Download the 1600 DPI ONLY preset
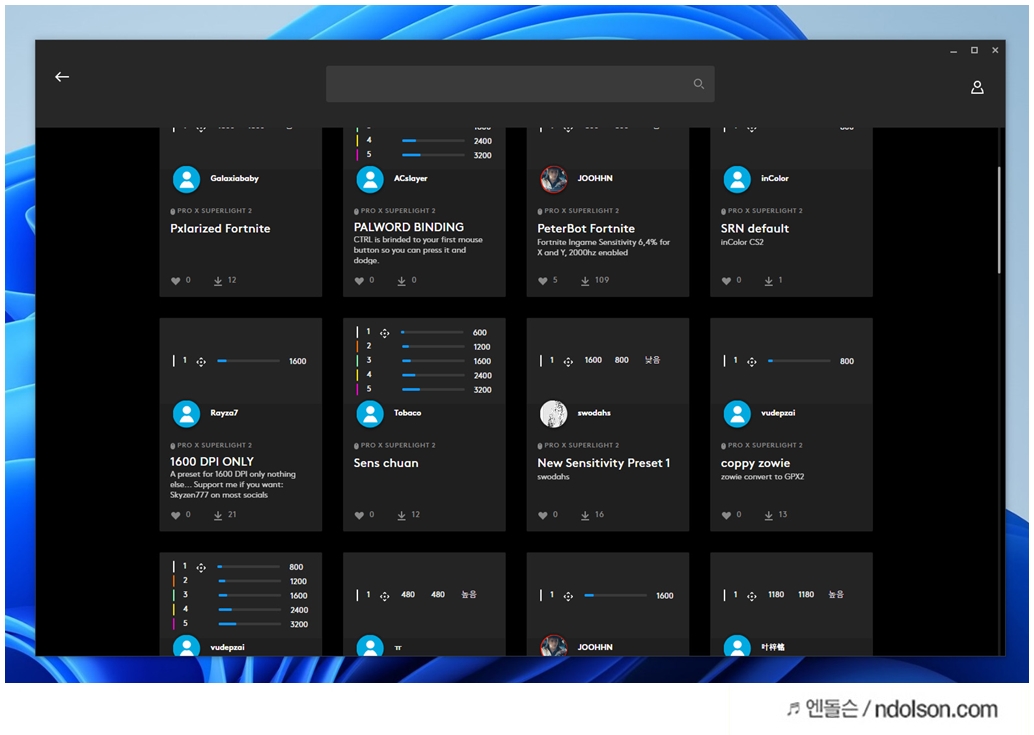Image resolution: width=1034 pixels, height=735 pixels. pos(218,515)
